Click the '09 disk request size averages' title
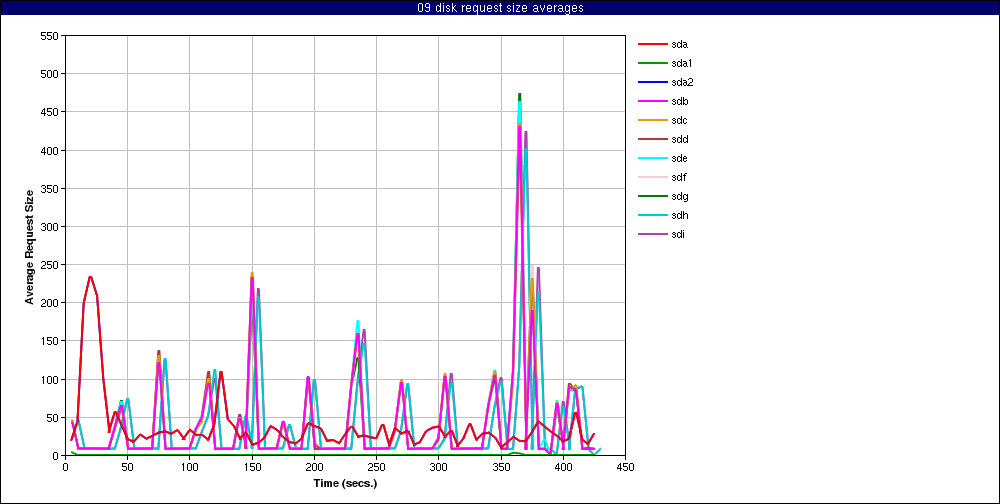The width and height of the screenshot is (1000, 504). 499,8
